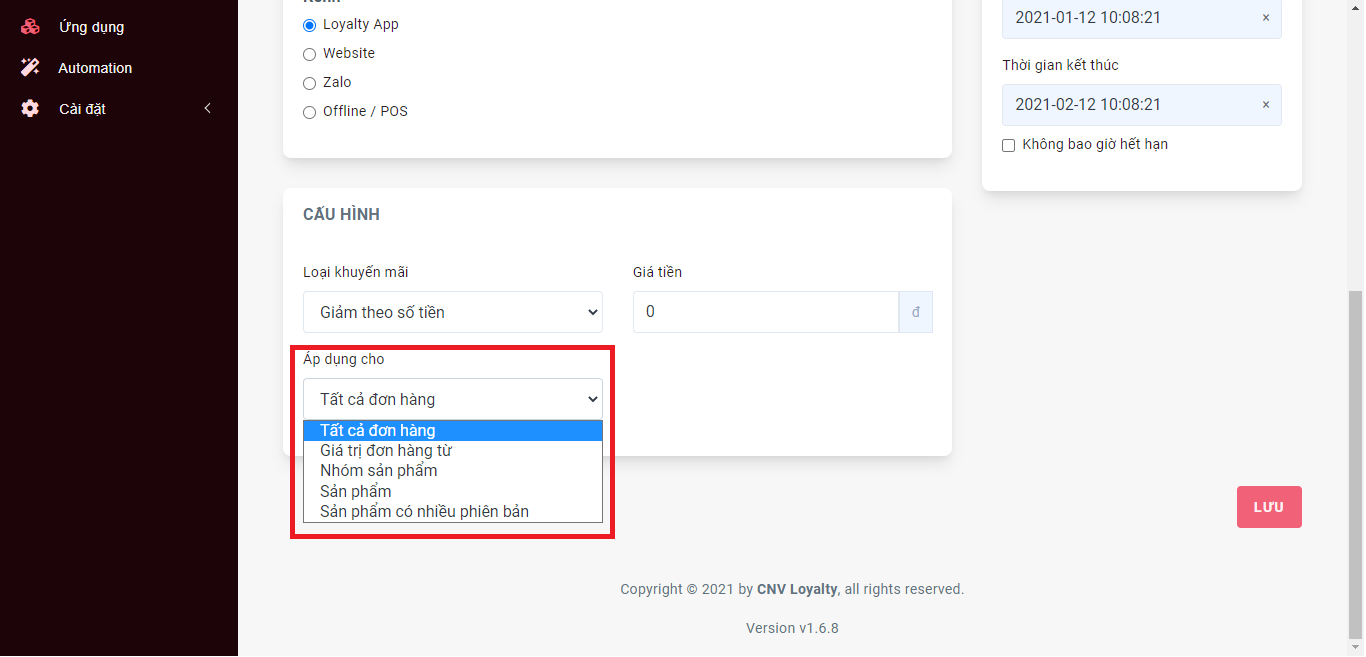Select the Loyalty App radio option
This screenshot has width=1366, height=657.
(x=309, y=25)
